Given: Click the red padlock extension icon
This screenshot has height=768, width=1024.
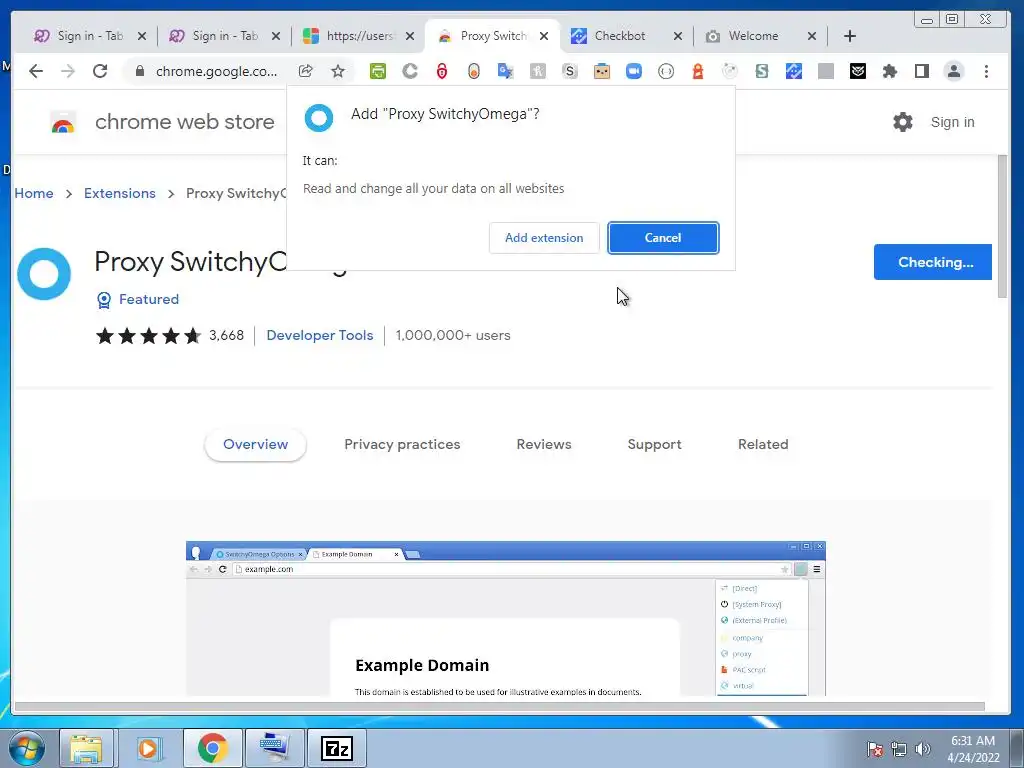Looking at the screenshot, I should tap(442, 71).
